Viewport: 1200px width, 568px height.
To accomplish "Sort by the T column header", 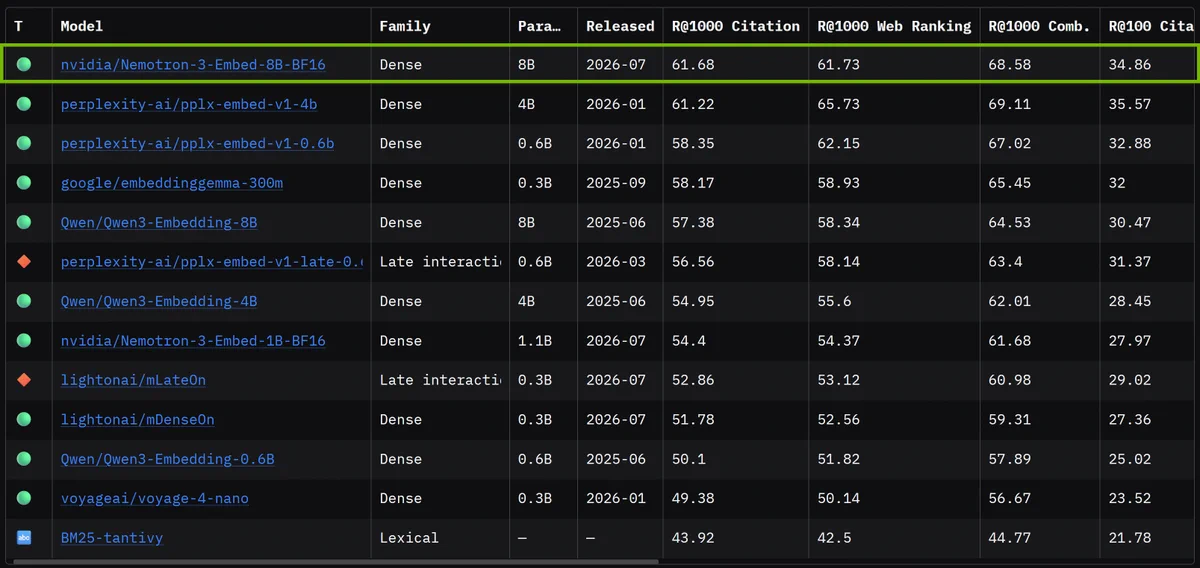I will (19, 26).
